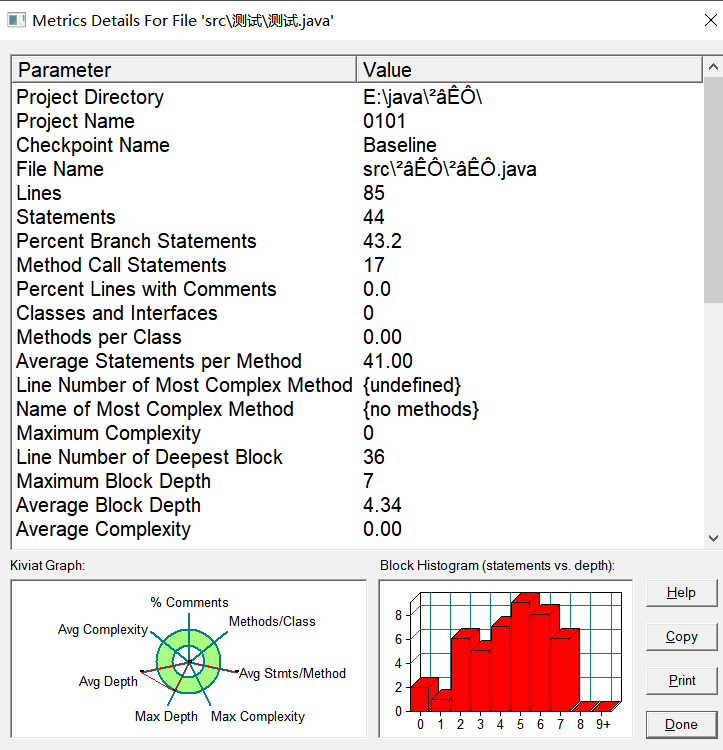Select the Project Name row

357,121
